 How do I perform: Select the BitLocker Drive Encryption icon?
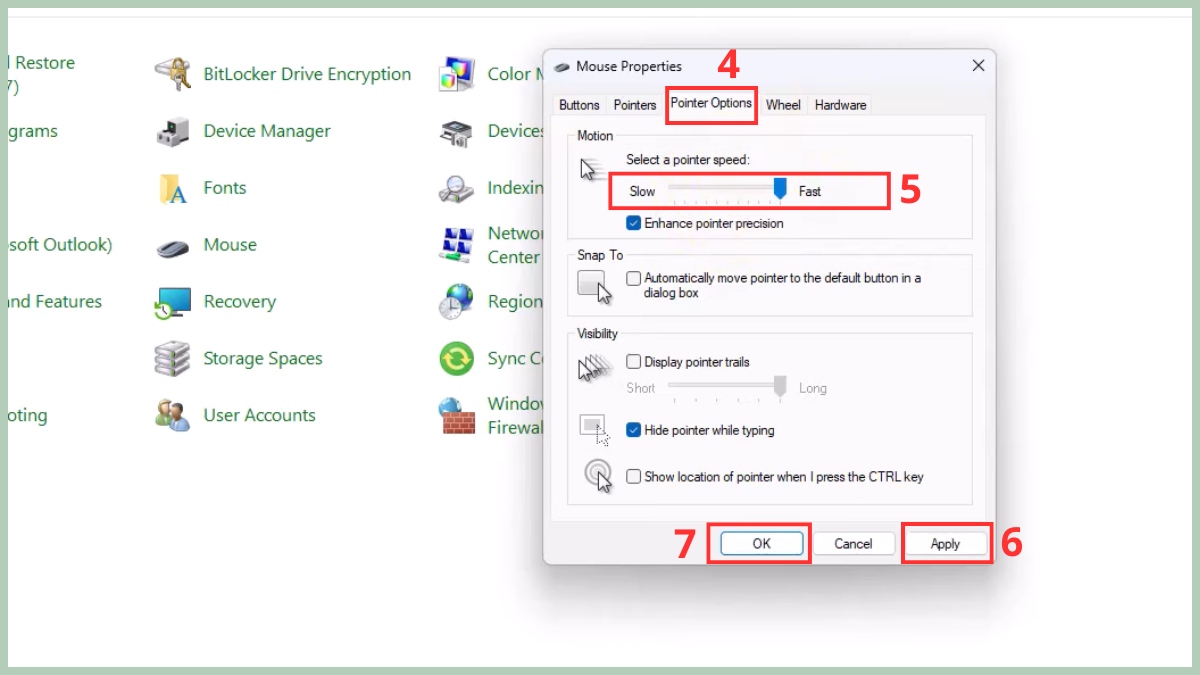click(306, 74)
